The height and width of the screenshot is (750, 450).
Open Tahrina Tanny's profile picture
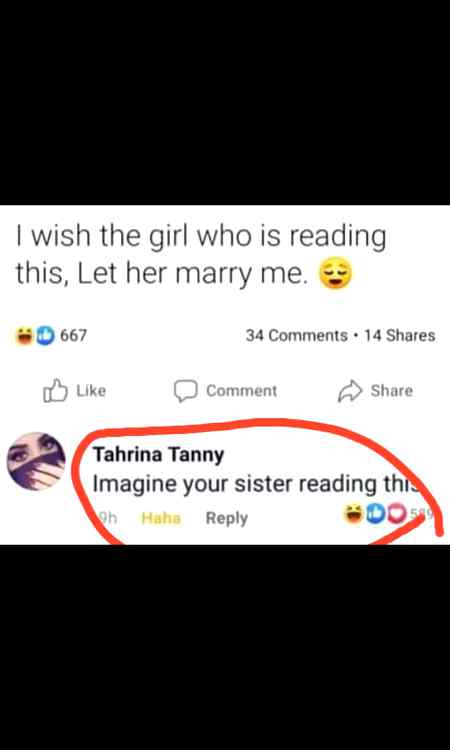(x=36, y=461)
